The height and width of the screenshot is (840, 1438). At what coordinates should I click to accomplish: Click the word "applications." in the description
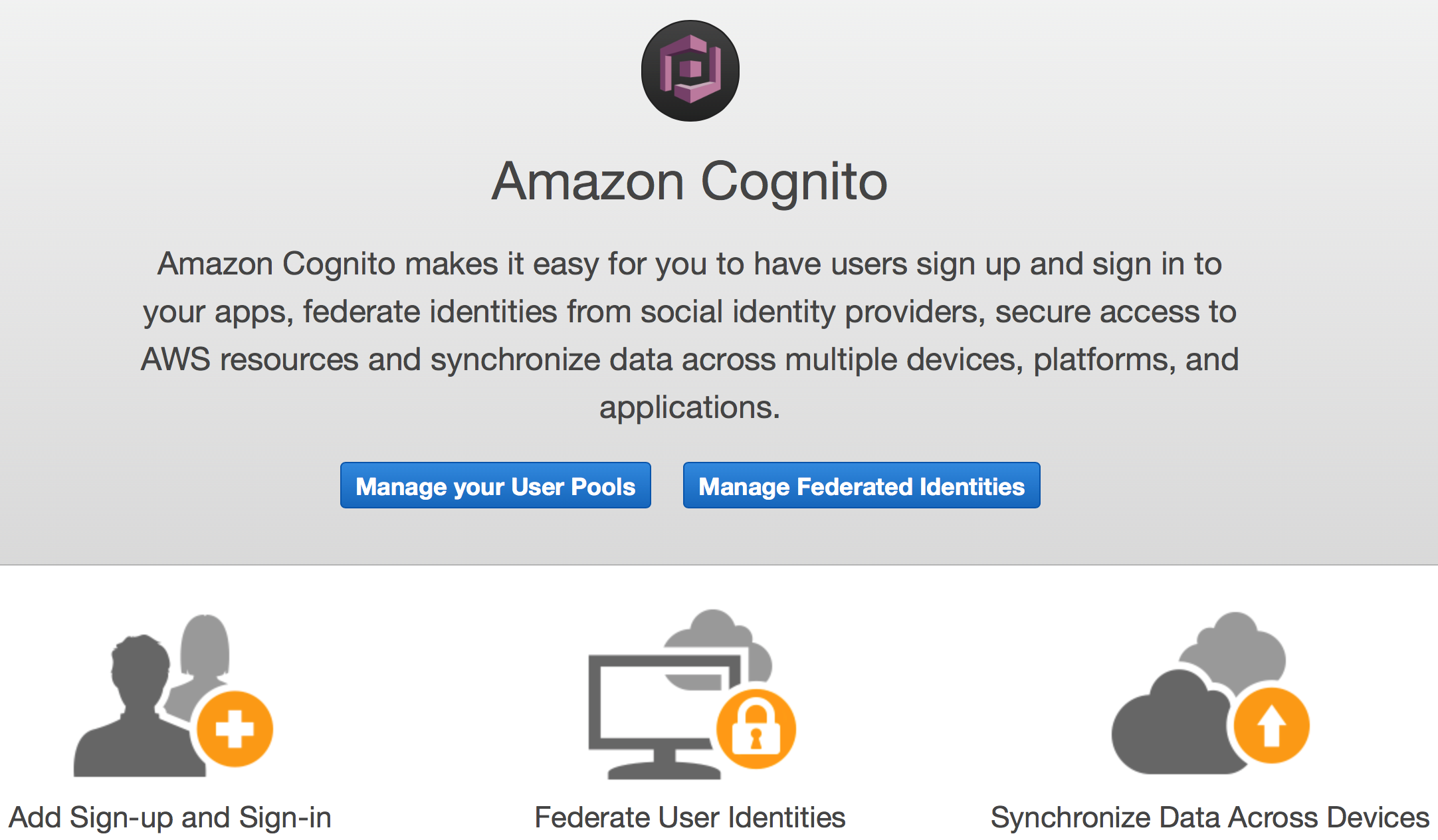(690, 407)
